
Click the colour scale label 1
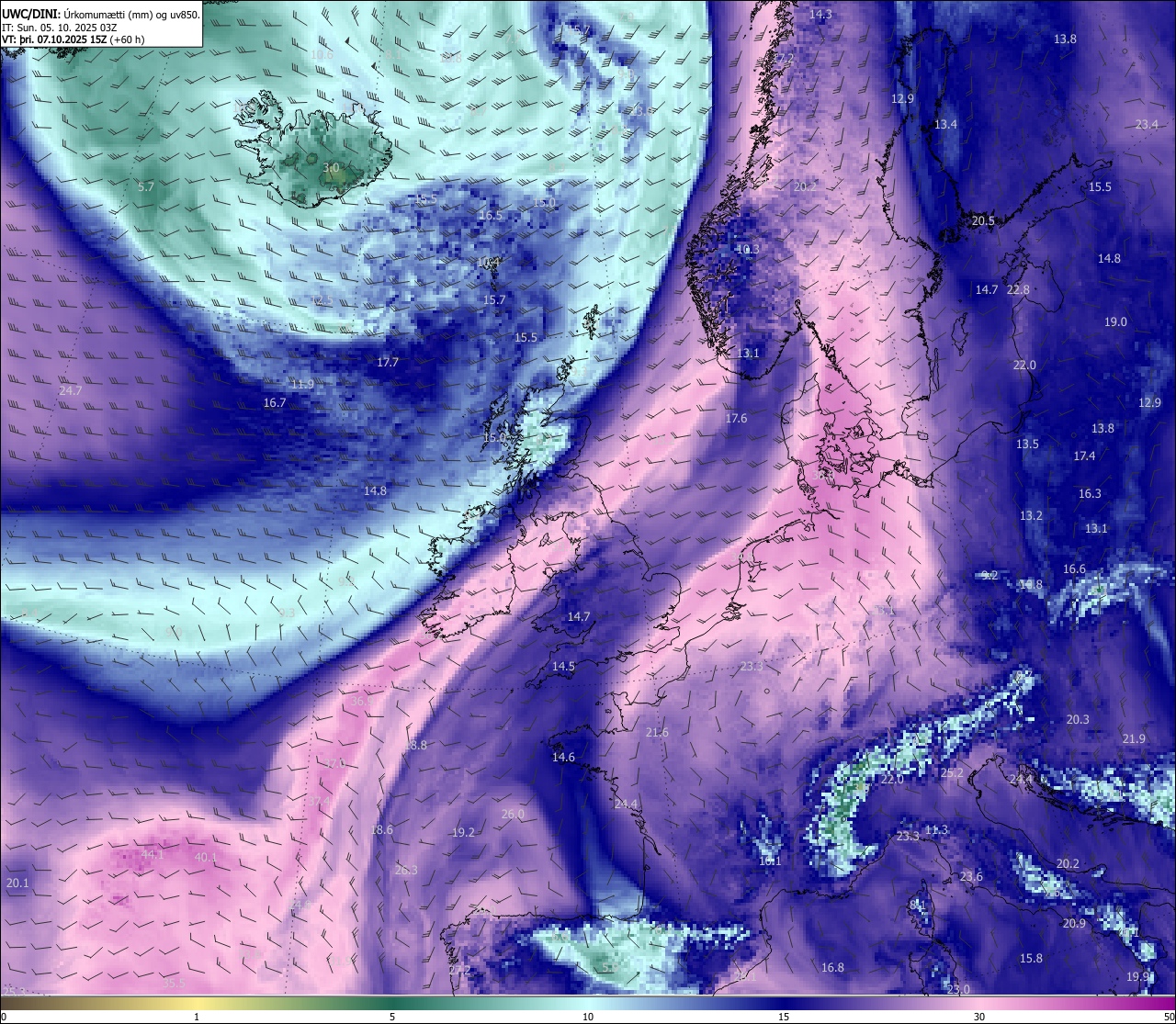point(197,1017)
